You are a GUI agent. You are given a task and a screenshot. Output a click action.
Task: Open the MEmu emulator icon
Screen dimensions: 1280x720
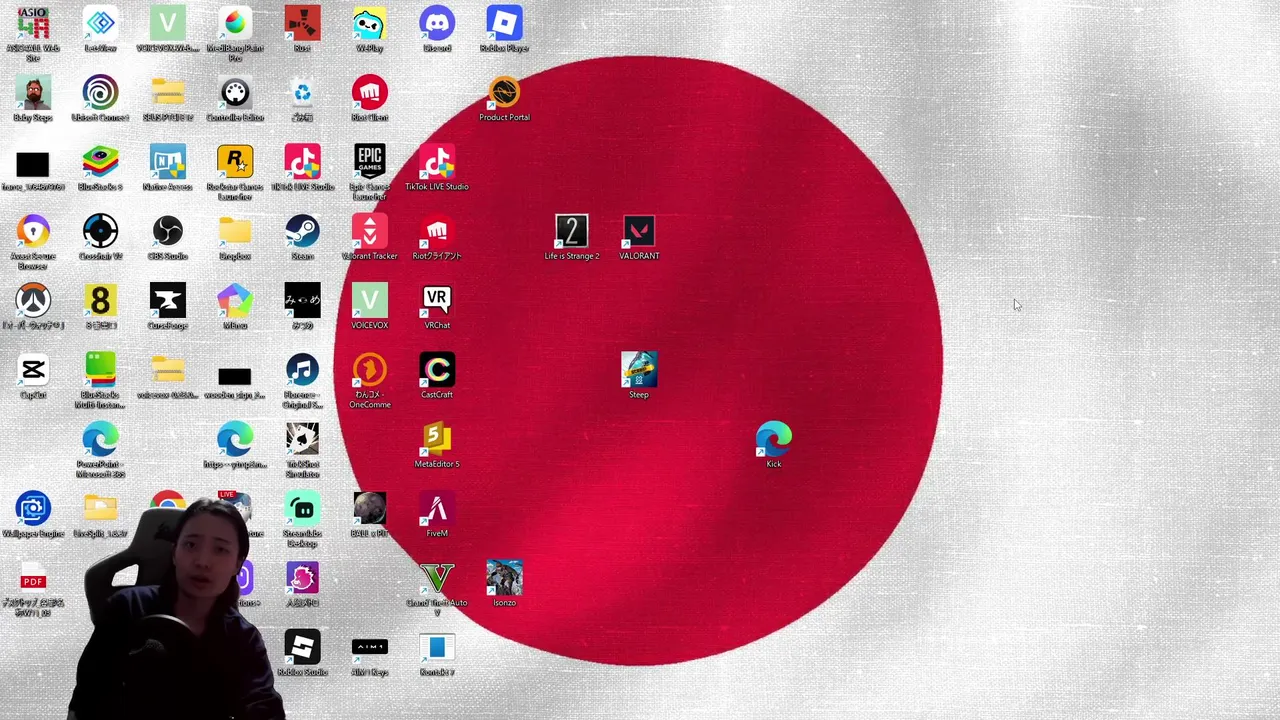coord(235,301)
